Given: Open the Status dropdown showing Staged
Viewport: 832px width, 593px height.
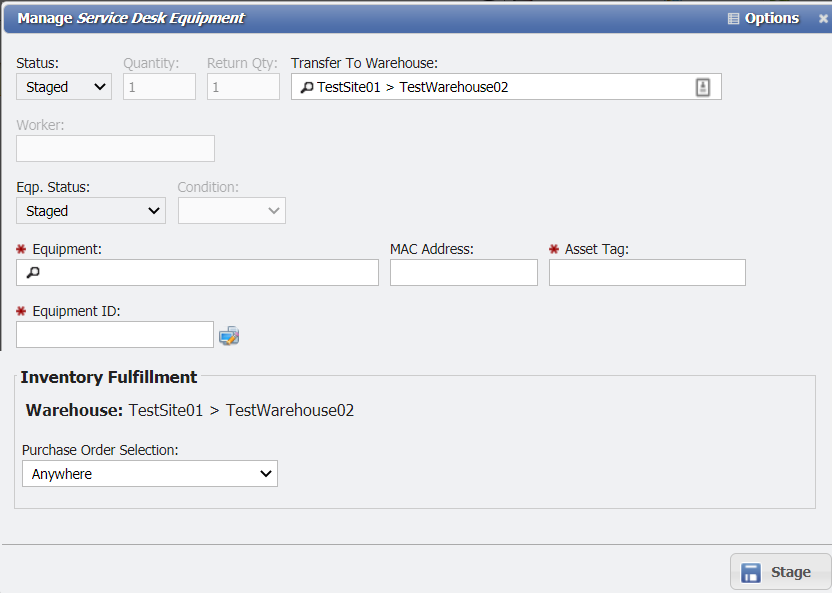Looking at the screenshot, I should (x=63, y=86).
